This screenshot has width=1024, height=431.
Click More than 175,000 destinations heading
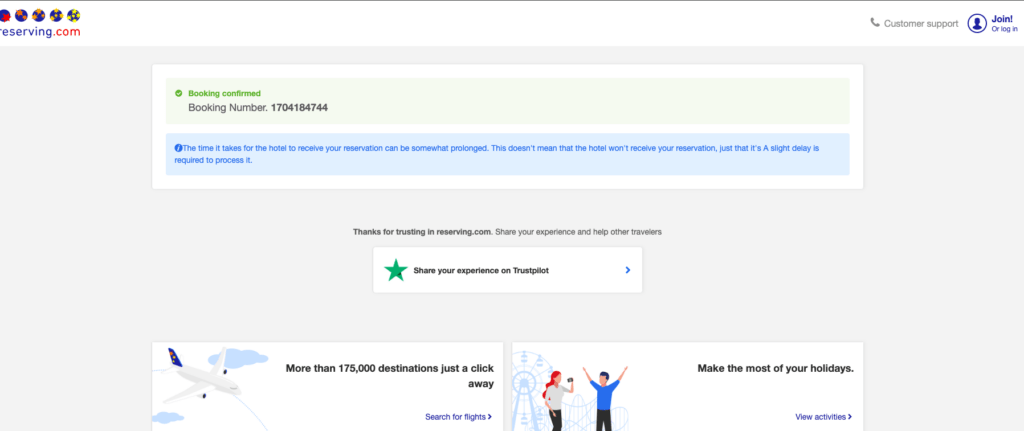390,376
